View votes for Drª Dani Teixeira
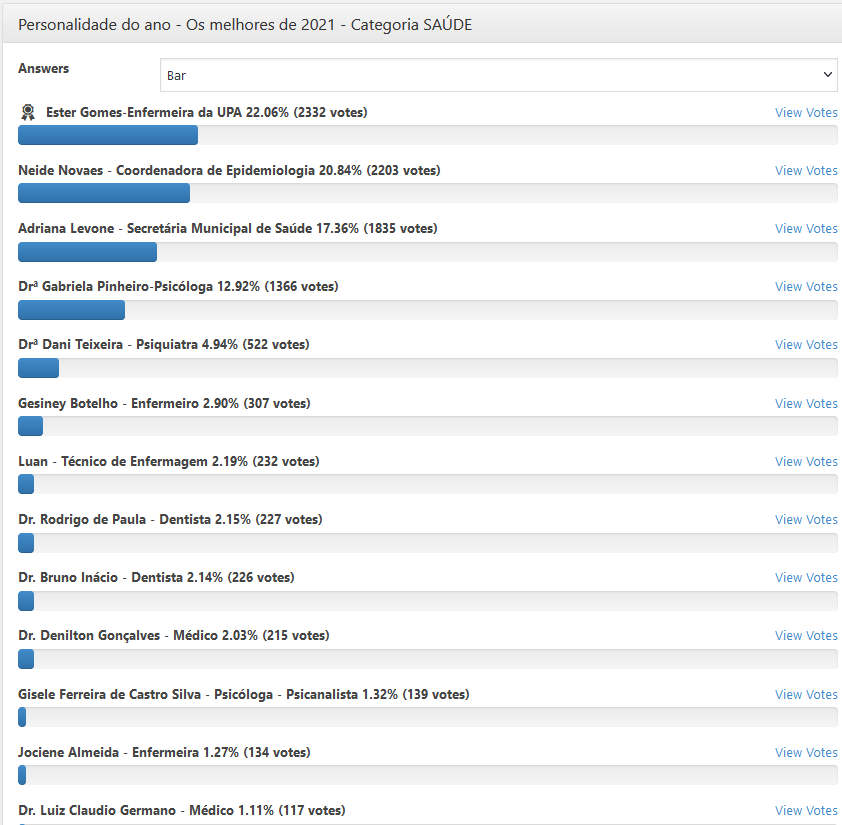This screenshot has width=842, height=825. coord(805,344)
